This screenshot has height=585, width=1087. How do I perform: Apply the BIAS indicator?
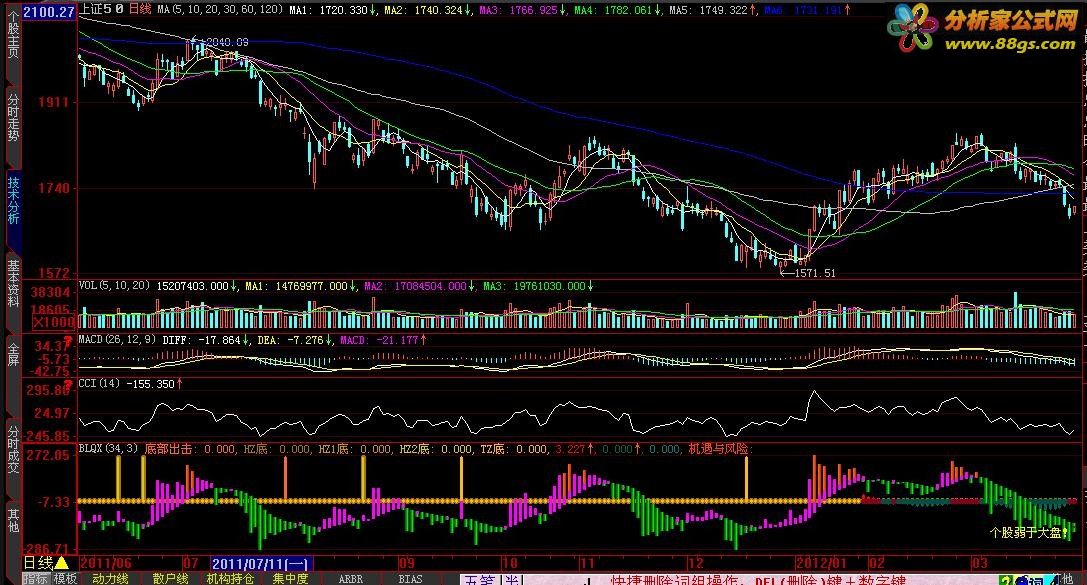pos(410,578)
